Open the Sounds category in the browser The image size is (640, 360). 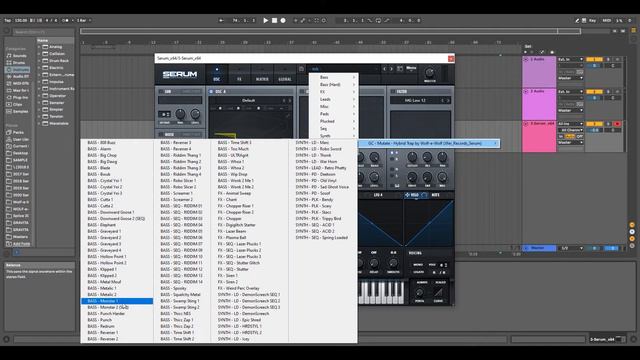tap(19, 56)
